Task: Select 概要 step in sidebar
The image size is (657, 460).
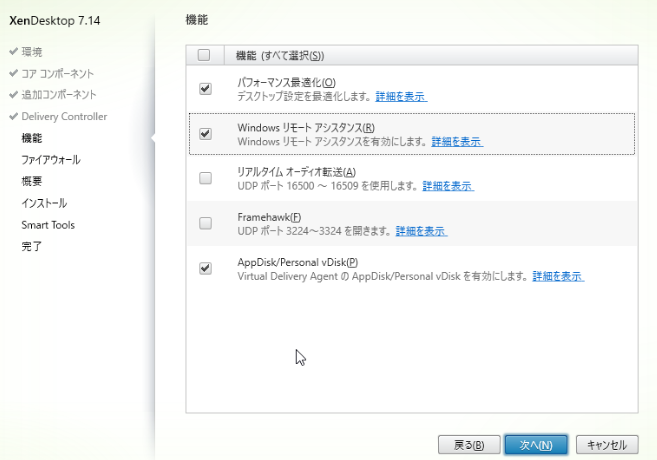Action: click(32, 181)
